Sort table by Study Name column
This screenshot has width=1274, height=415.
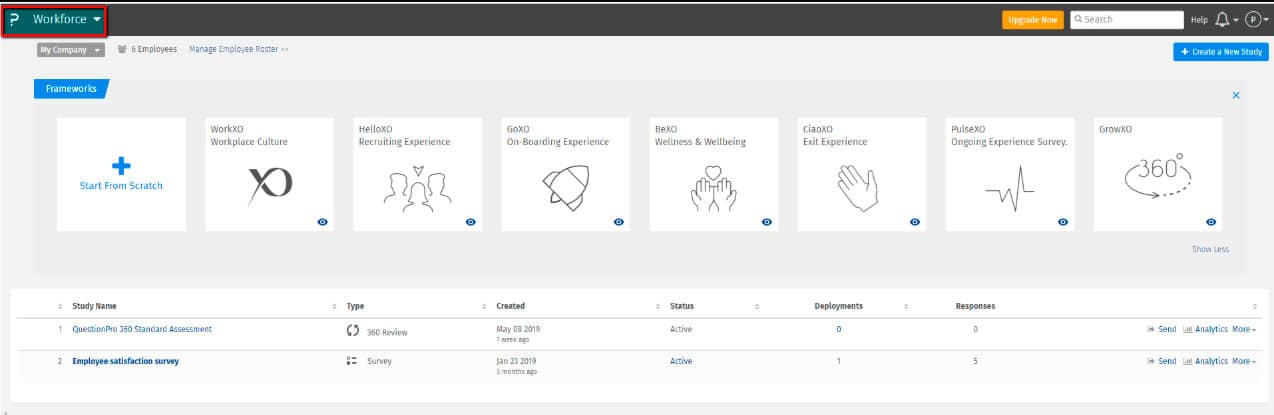[x=94, y=306]
